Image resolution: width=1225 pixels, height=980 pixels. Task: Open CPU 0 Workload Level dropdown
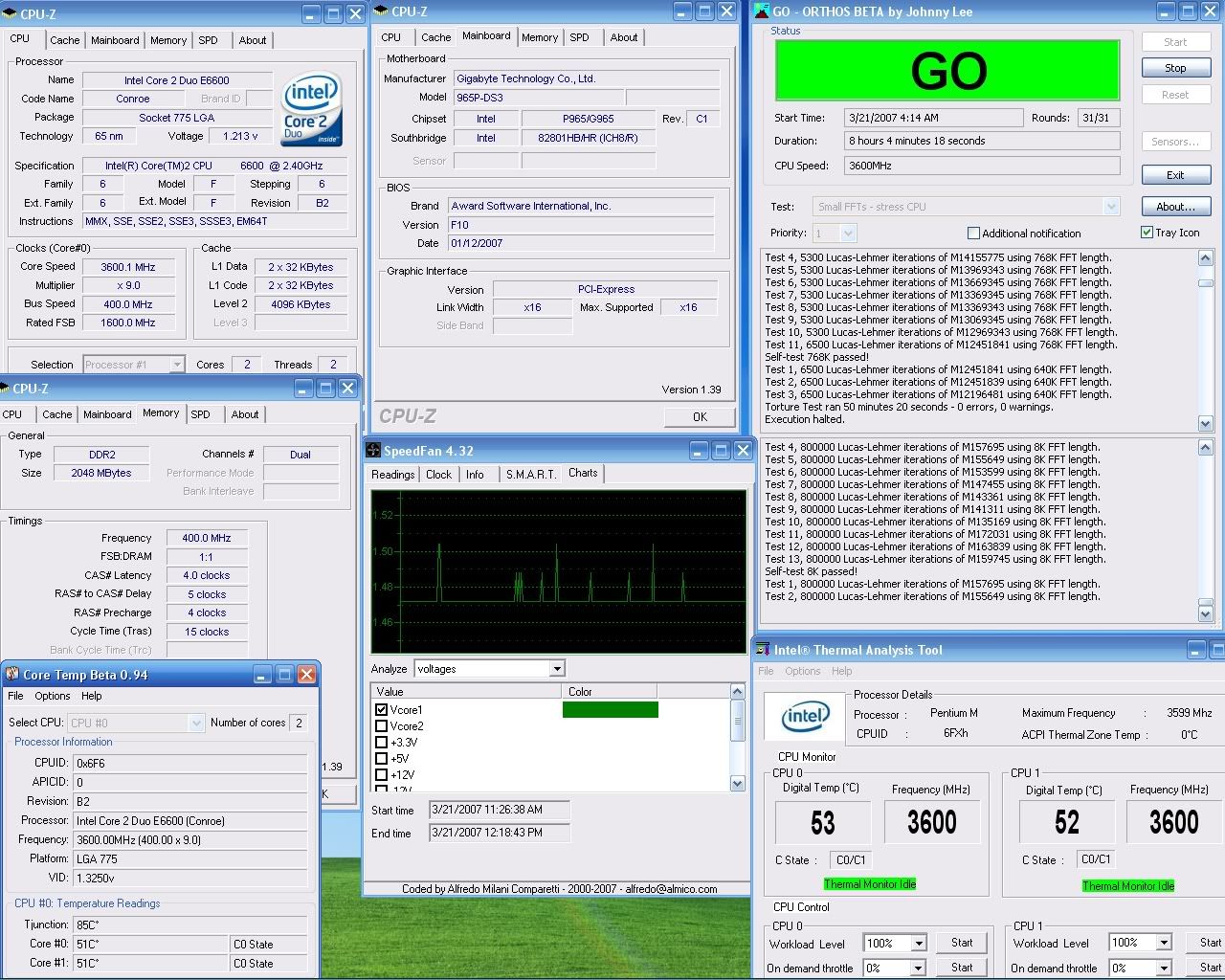(918, 943)
